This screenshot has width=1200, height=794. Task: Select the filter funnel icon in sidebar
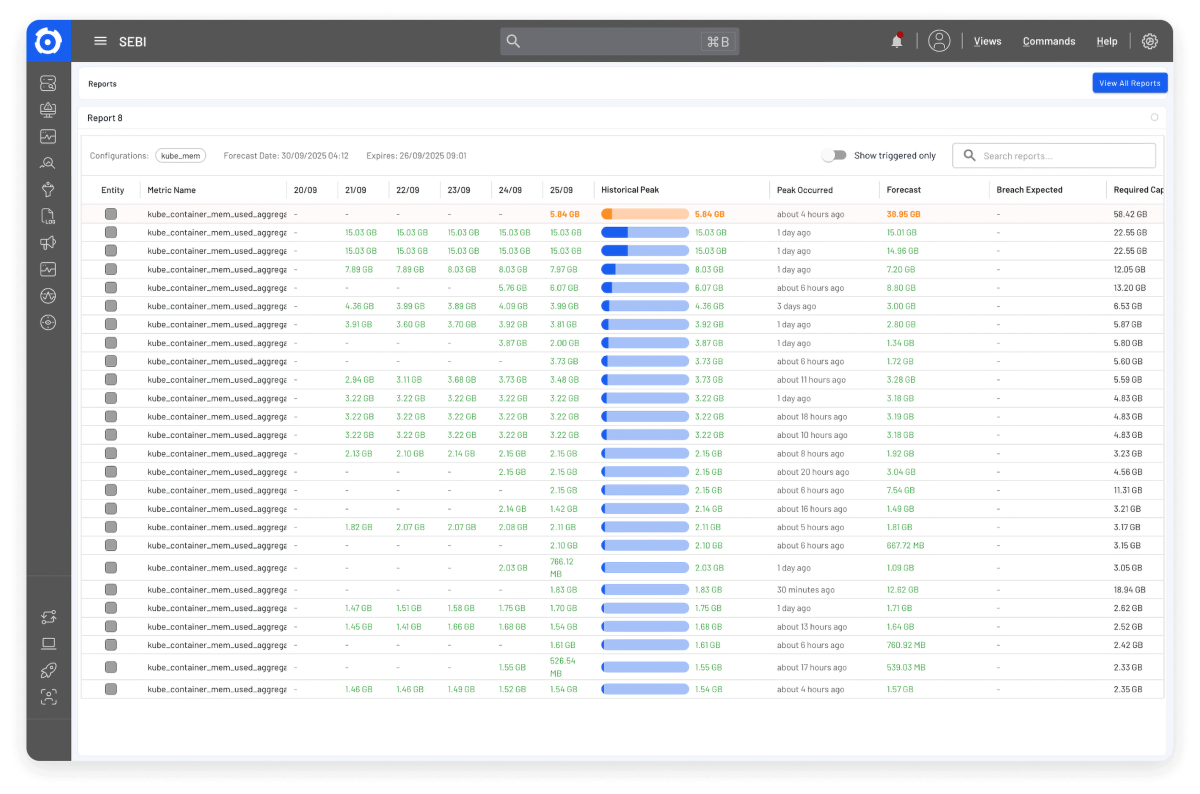[x=48, y=189]
